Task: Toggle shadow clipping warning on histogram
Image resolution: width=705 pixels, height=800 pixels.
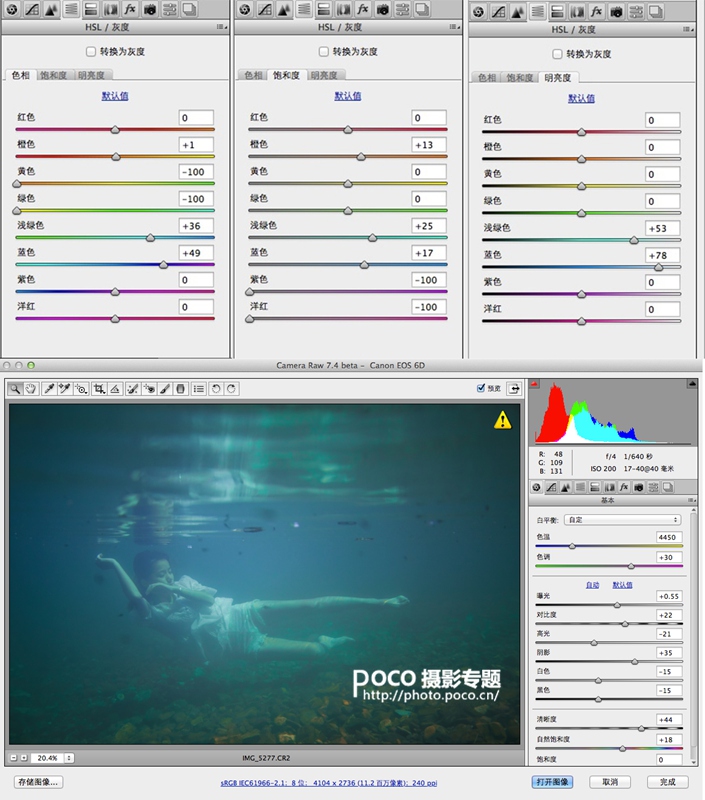Action: pos(534,384)
